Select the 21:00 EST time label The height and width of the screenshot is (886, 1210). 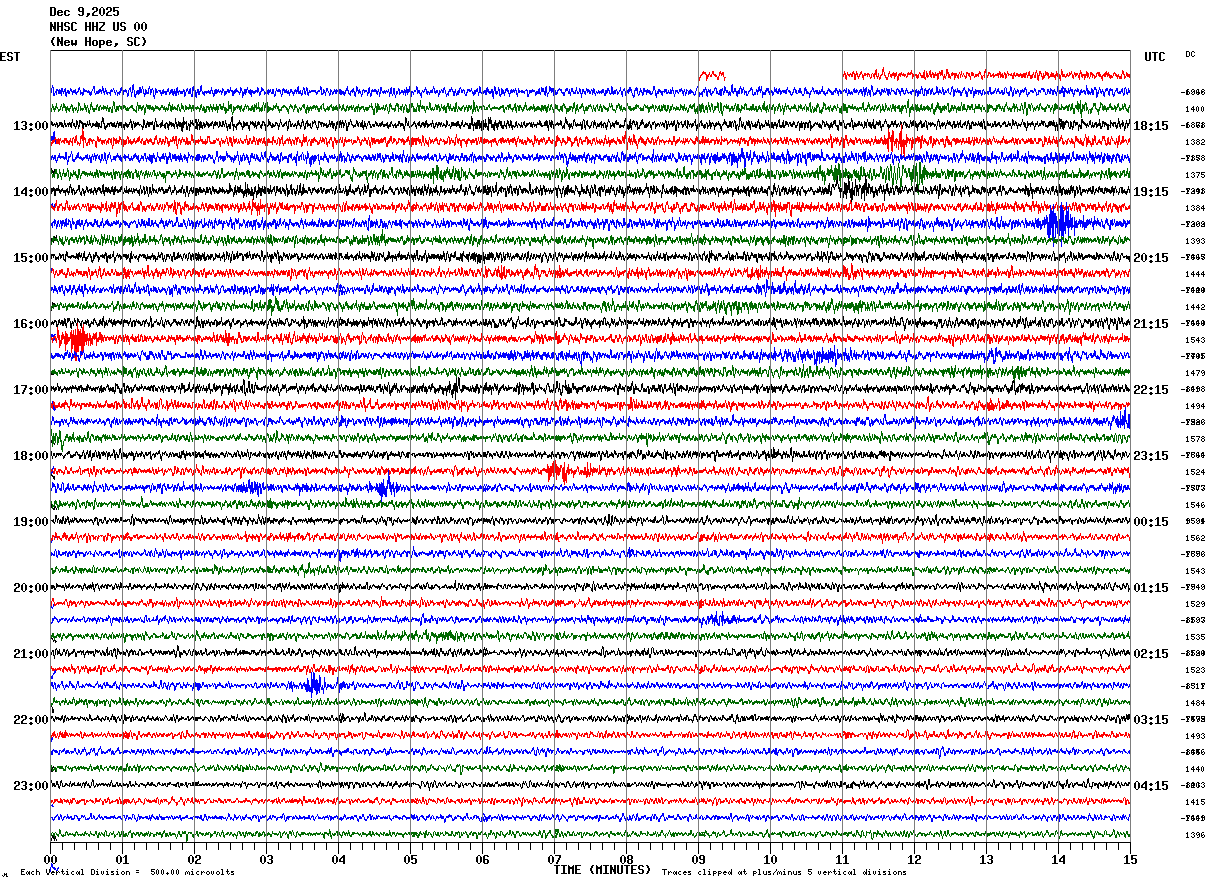[31, 653]
